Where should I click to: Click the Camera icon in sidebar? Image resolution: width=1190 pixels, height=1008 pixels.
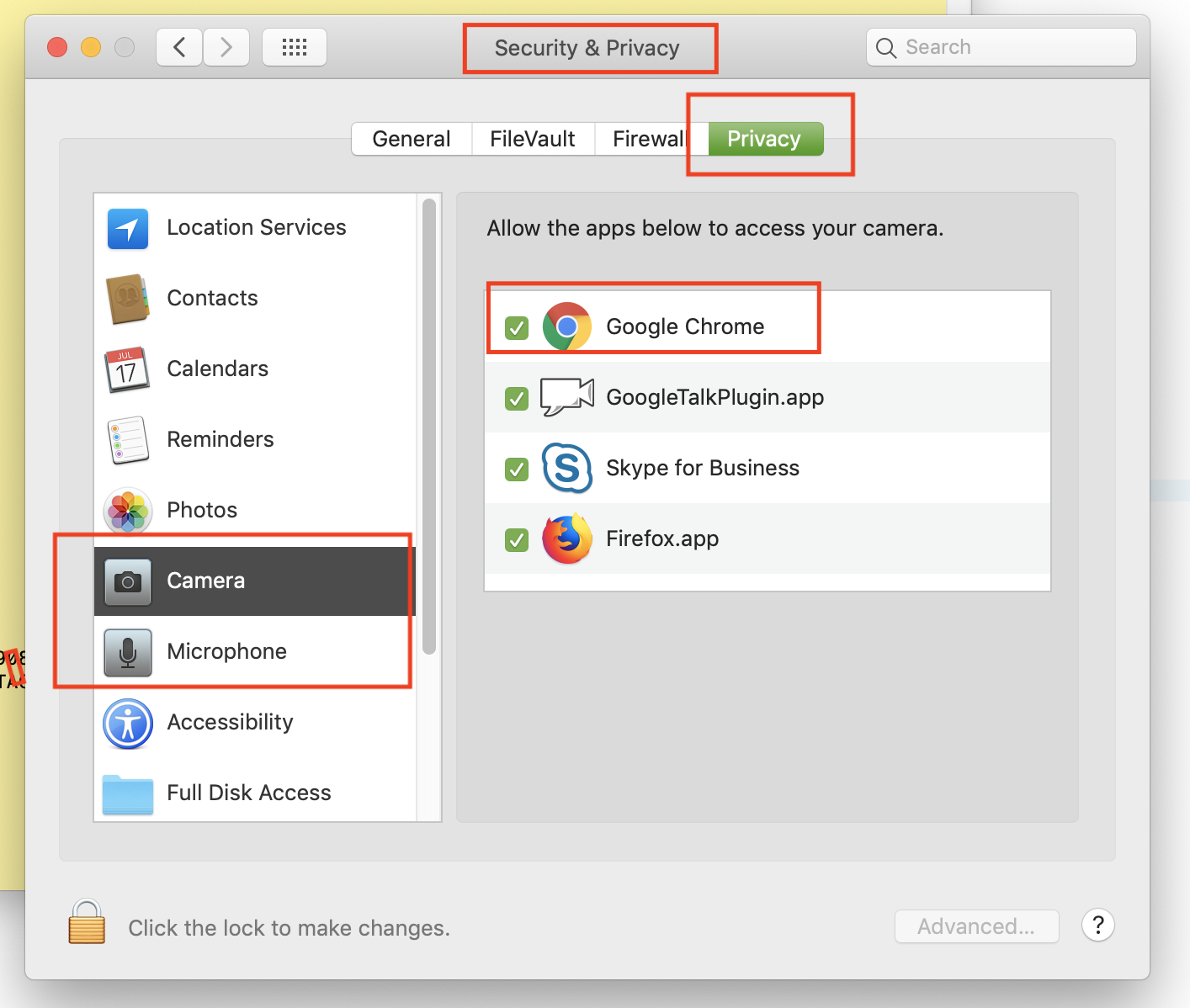[128, 581]
